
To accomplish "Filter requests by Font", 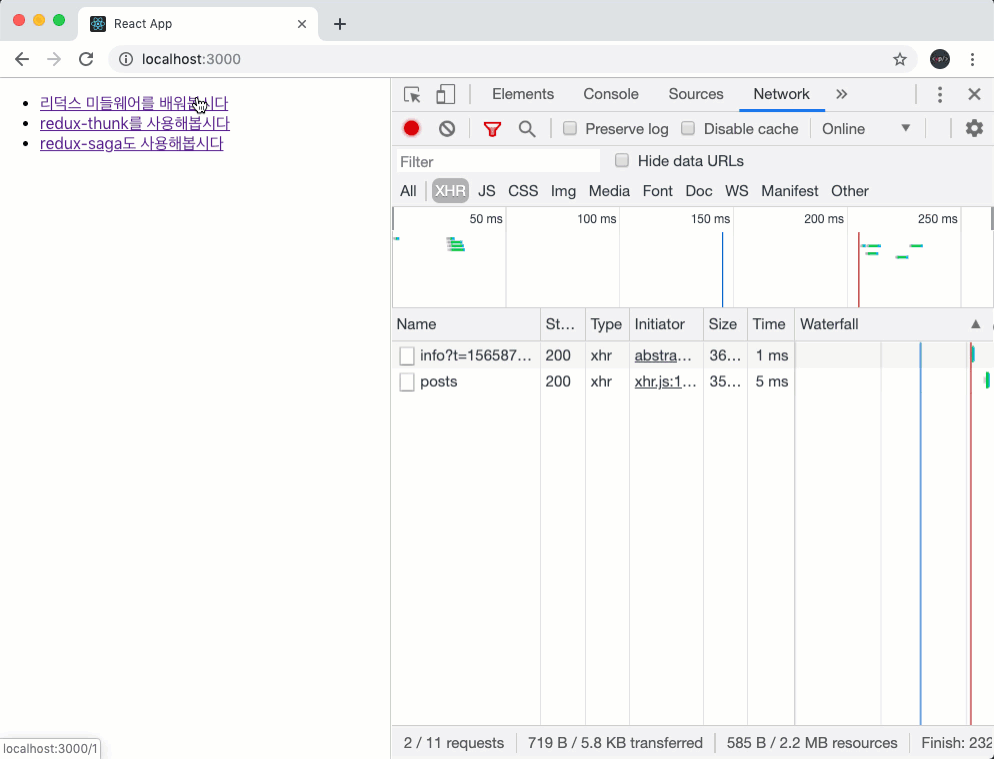I will 657,191.
